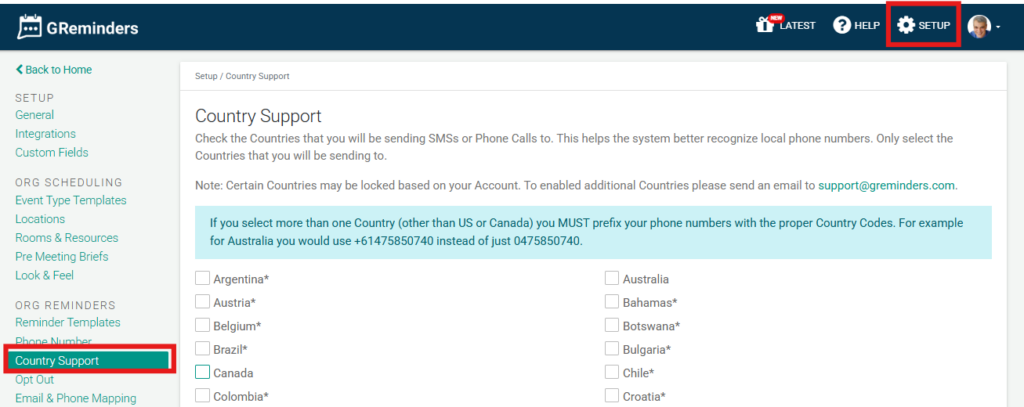The image size is (1024, 407).
Task: Open Look & Feel settings
Action: coord(44,275)
